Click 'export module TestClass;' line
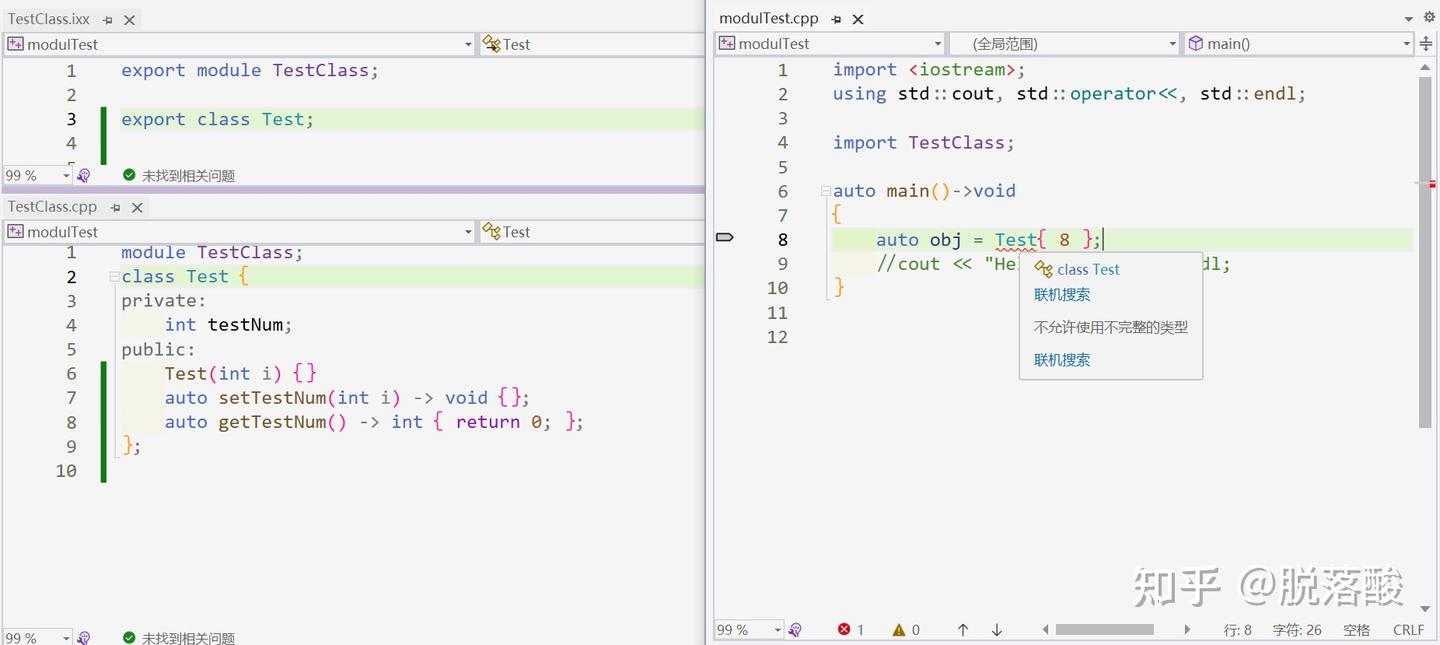This screenshot has height=645, width=1440. click(x=250, y=70)
